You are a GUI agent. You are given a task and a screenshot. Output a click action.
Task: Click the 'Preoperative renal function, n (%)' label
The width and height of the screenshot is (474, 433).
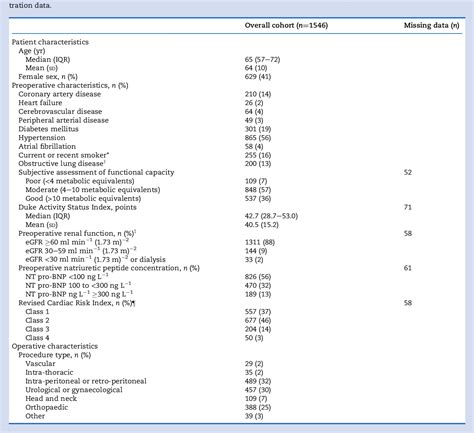77,233
